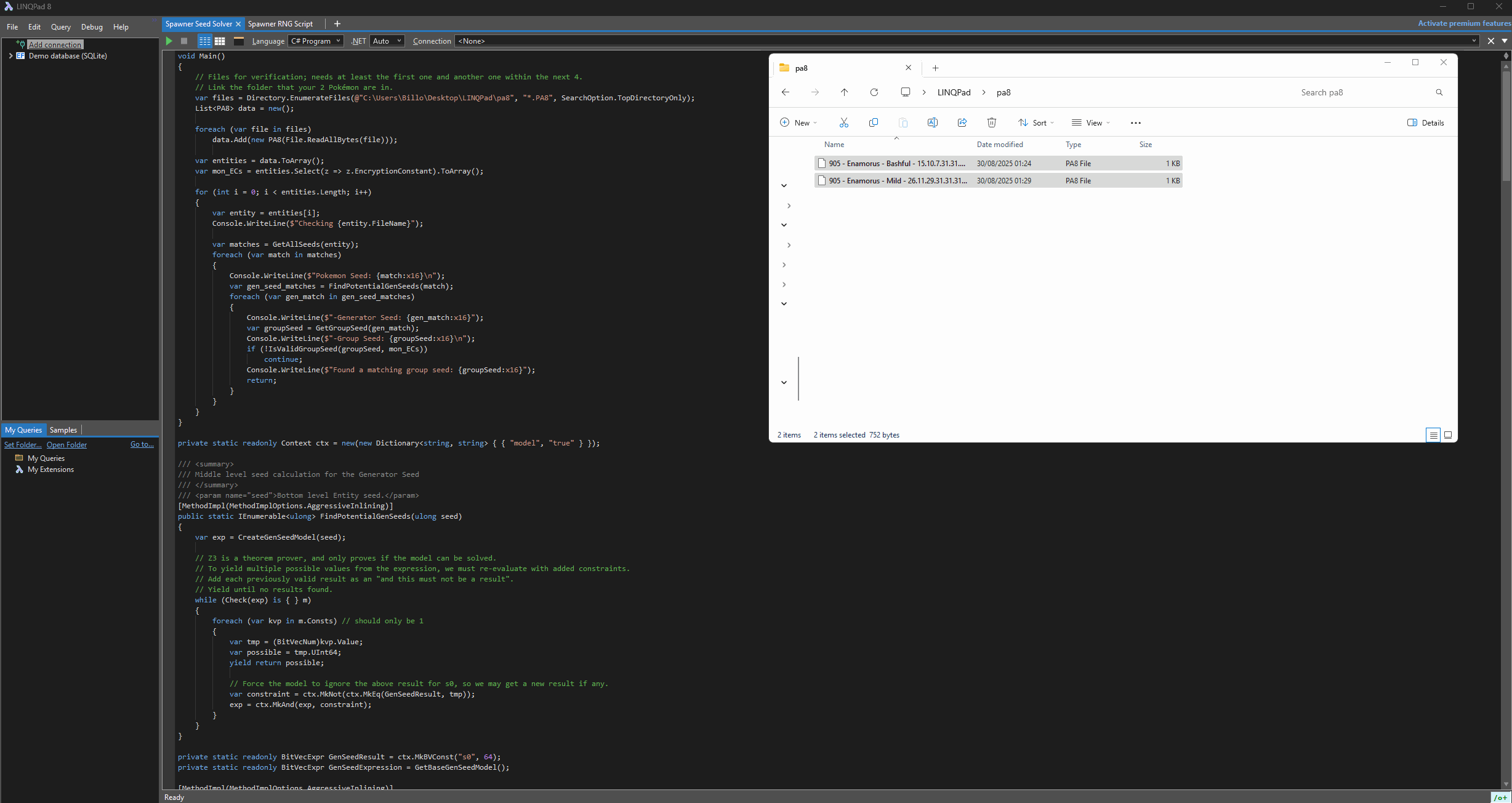Expand the Demo database (SQLite) tree node
The height and width of the screenshot is (803, 1512).
[x=10, y=56]
